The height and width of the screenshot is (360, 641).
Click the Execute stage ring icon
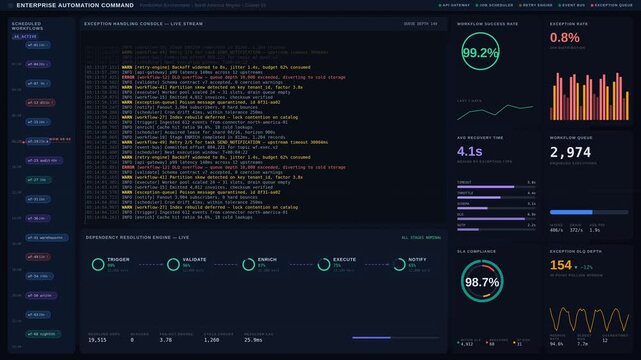[x=324, y=264]
